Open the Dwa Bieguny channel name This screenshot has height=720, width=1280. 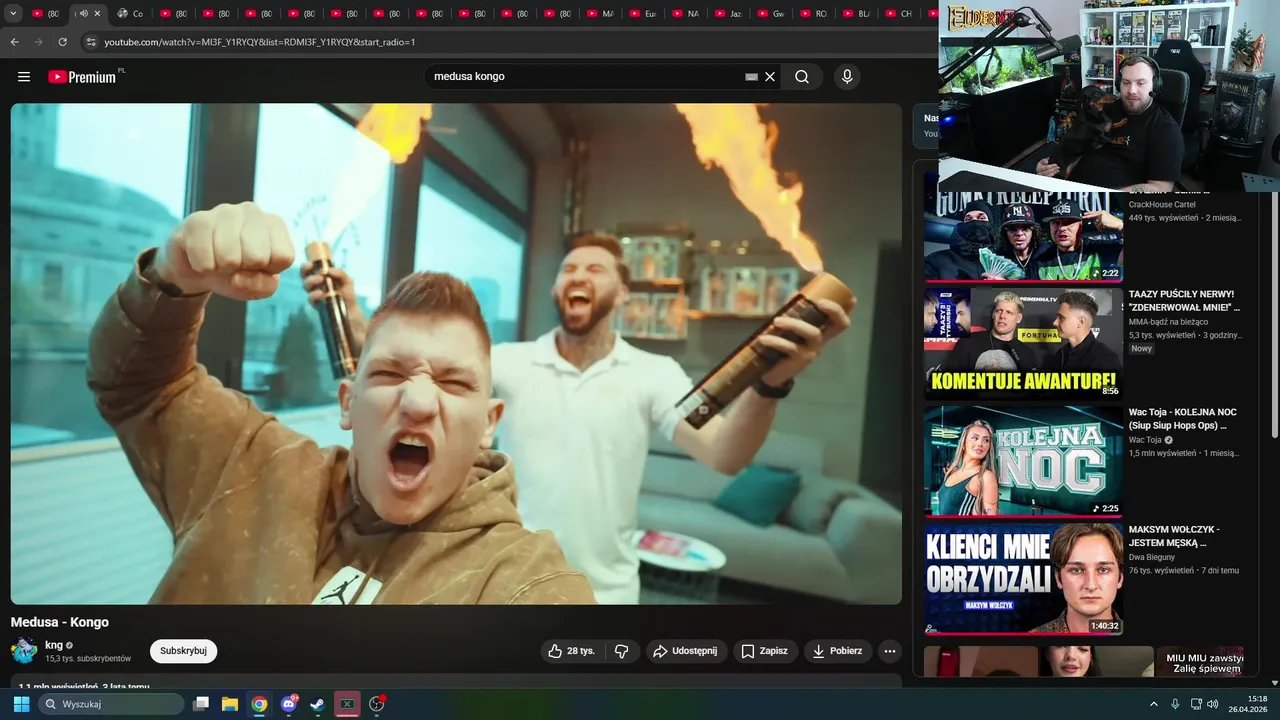point(1151,558)
